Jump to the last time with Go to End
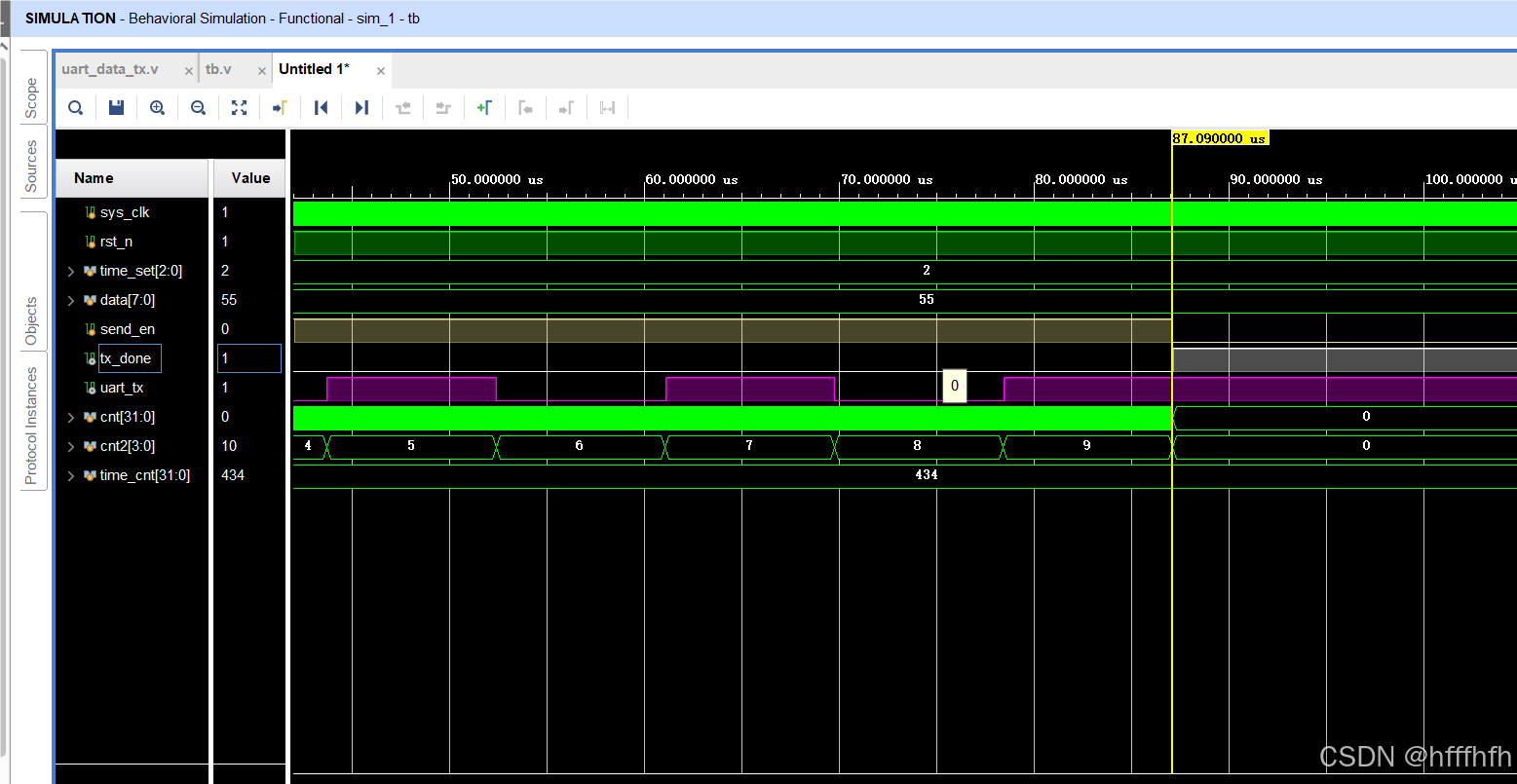This screenshot has height=784, width=1517. pos(361,107)
